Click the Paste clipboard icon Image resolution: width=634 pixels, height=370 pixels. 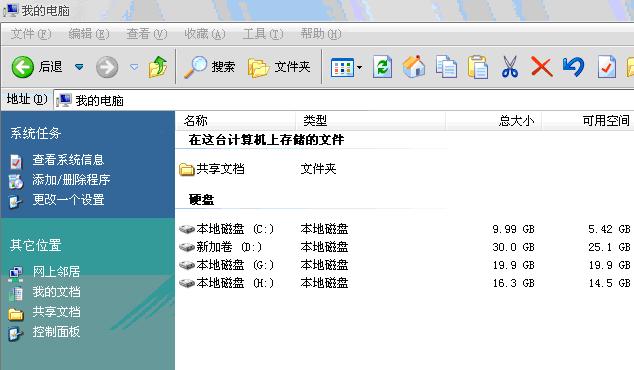(x=478, y=67)
